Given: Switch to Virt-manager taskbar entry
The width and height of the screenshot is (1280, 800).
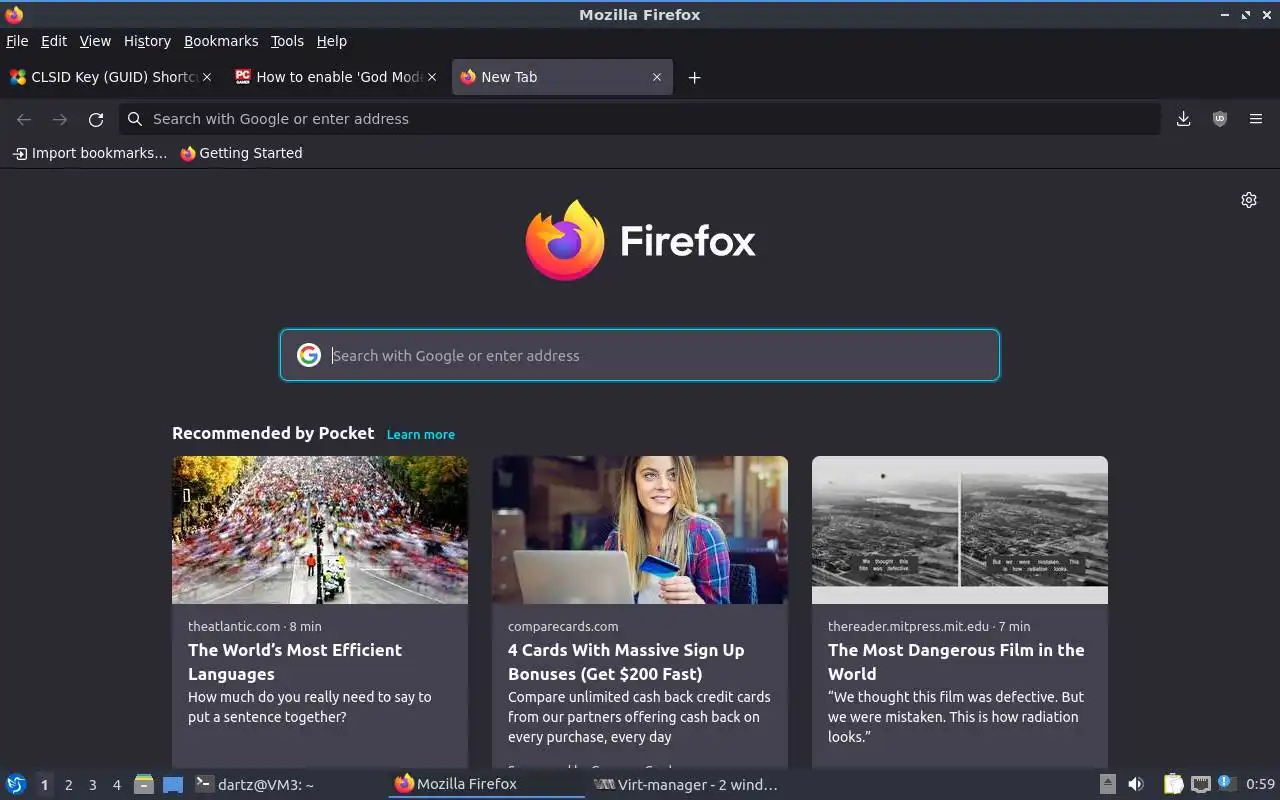Looking at the screenshot, I should tap(686, 784).
